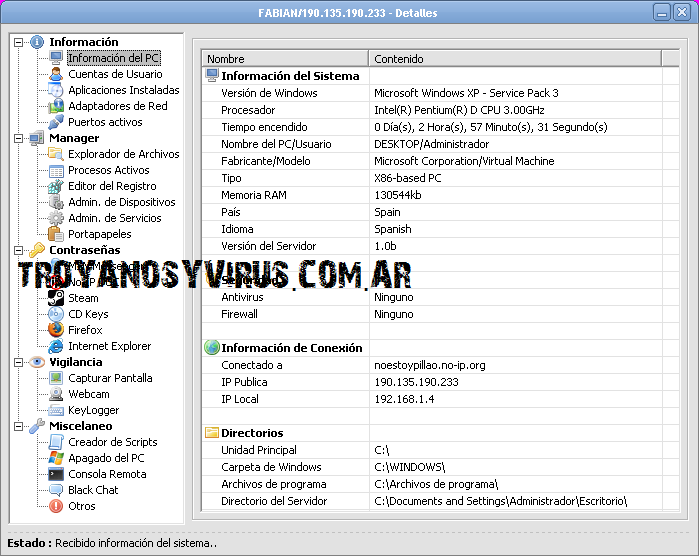
Task: Click the folder icon beside Explorador de Archivos
Action: [56, 154]
